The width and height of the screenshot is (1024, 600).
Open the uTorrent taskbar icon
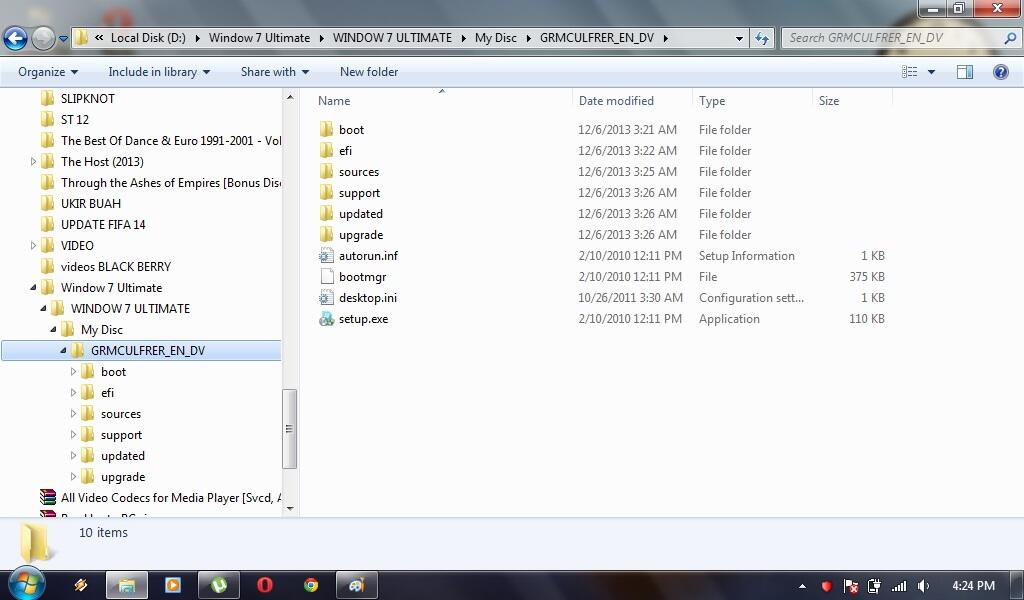(219, 585)
